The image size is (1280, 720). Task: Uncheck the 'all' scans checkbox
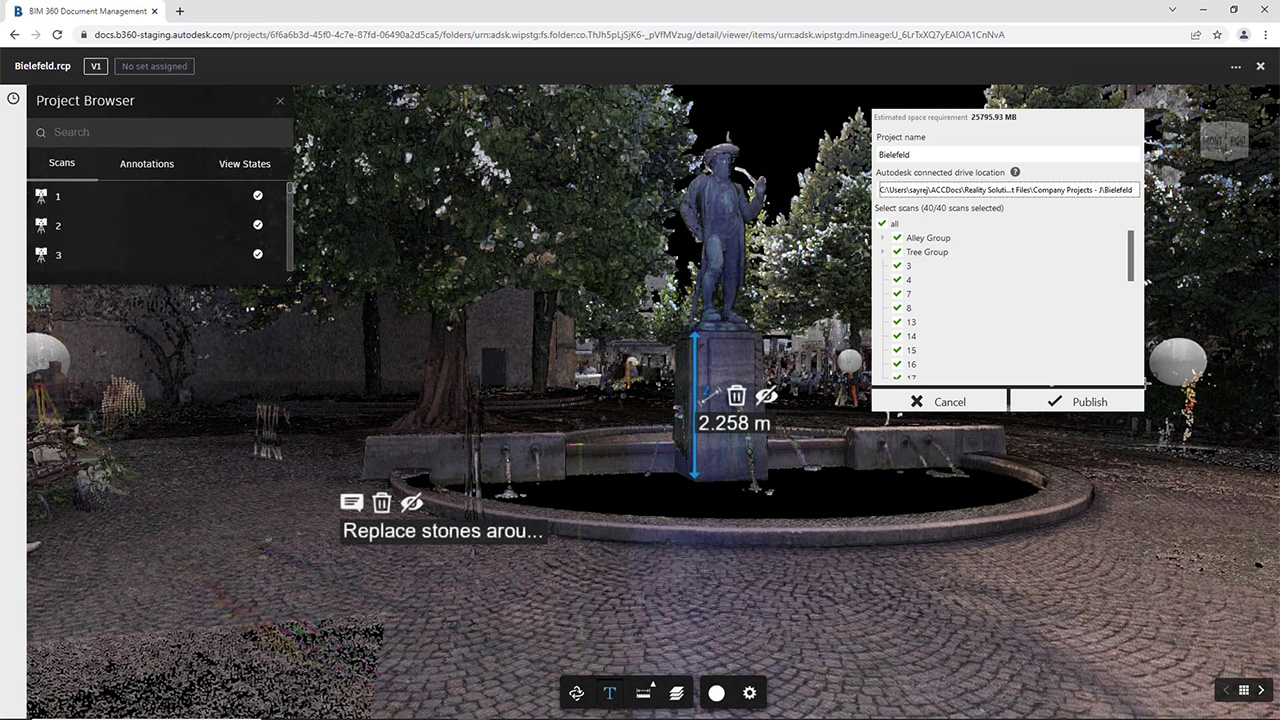[x=882, y=223]
